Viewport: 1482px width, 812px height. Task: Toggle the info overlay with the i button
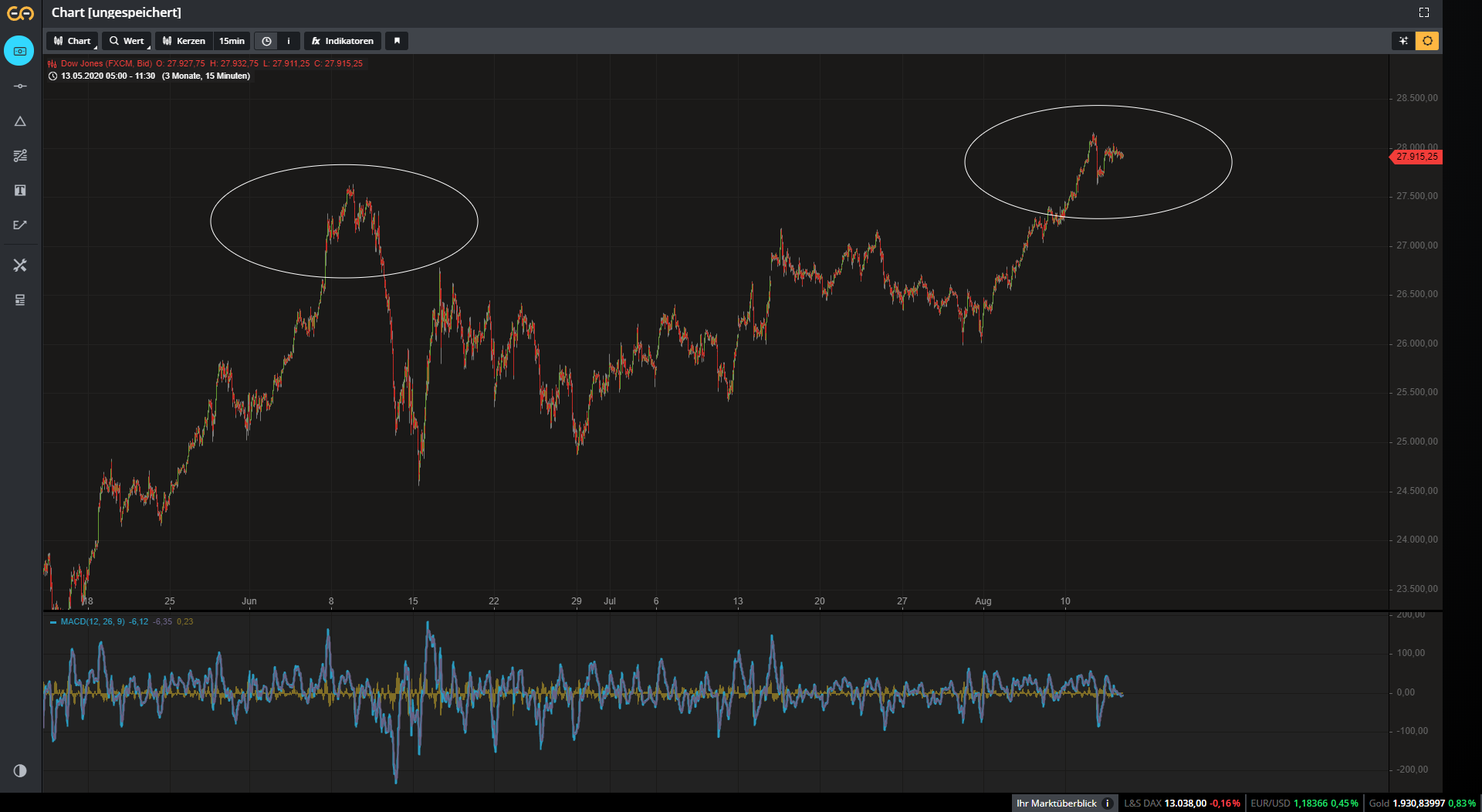click(x=288, y=41)
